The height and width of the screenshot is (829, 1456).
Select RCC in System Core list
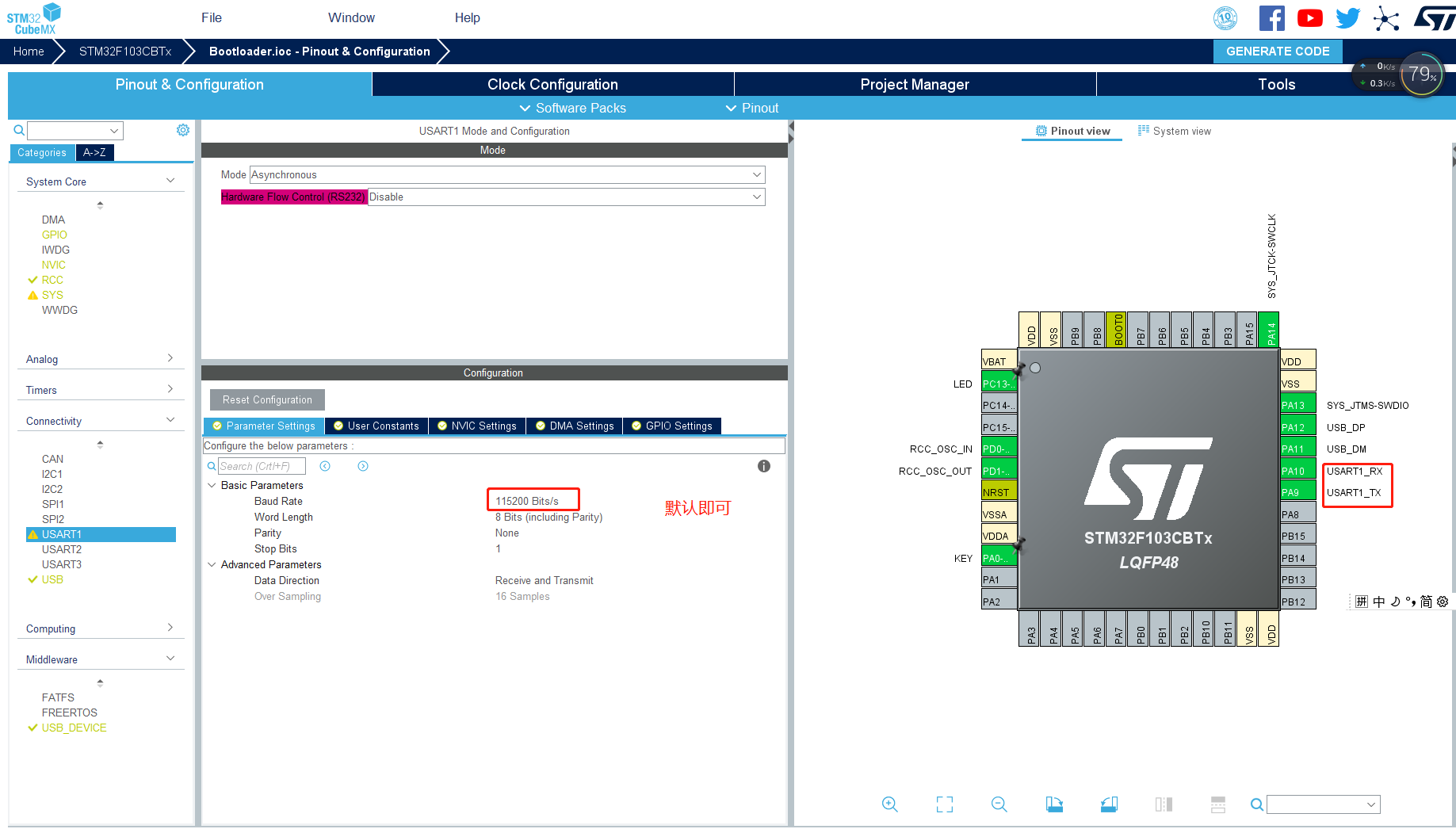52,280
